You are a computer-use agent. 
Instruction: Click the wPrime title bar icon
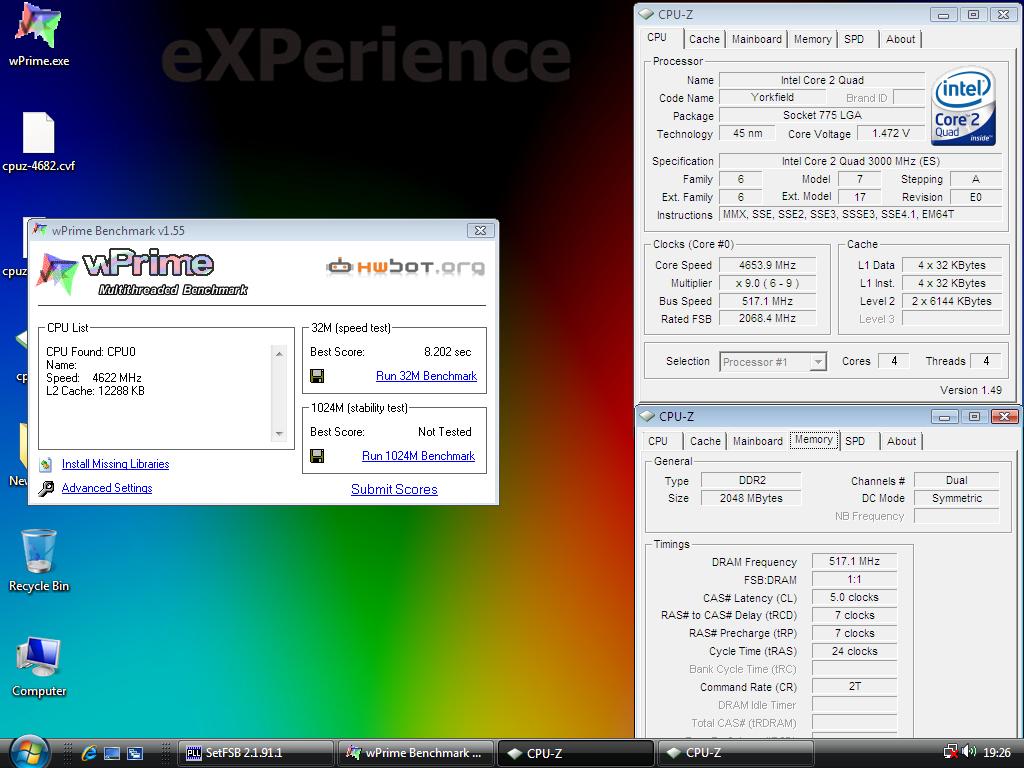[x=40, y=230]
